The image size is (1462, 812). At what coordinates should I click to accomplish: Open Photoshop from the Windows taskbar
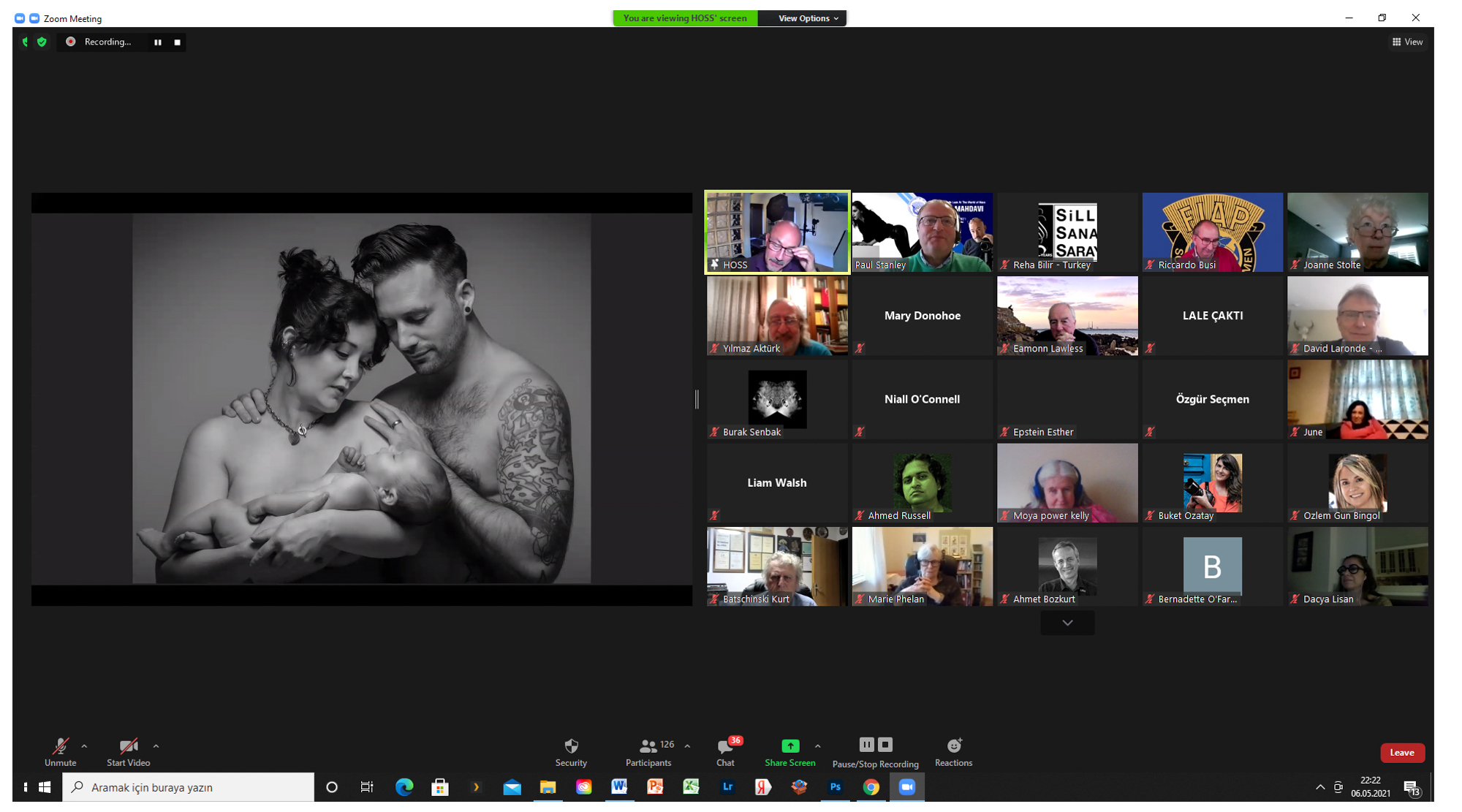[835, 787]
